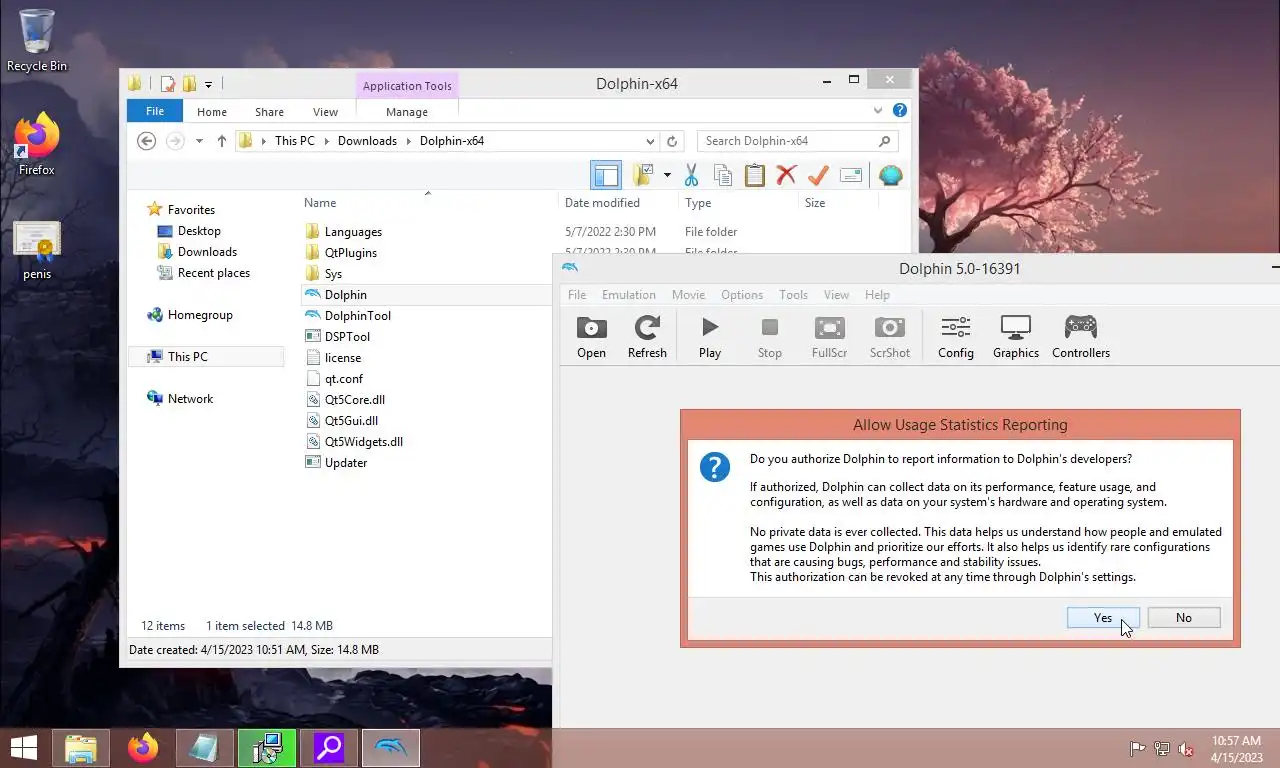Go up one folder with up arrow
Image resolution: width=1280 pixels, height=768 pixels.
point(222,141)
